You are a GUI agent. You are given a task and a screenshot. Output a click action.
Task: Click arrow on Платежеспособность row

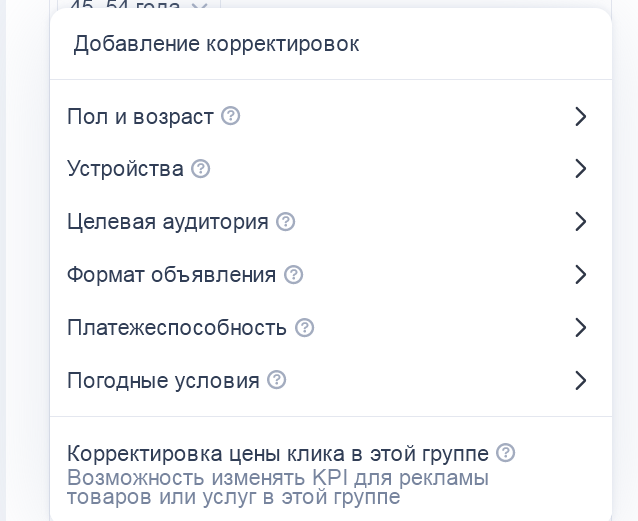click(581, 328)
